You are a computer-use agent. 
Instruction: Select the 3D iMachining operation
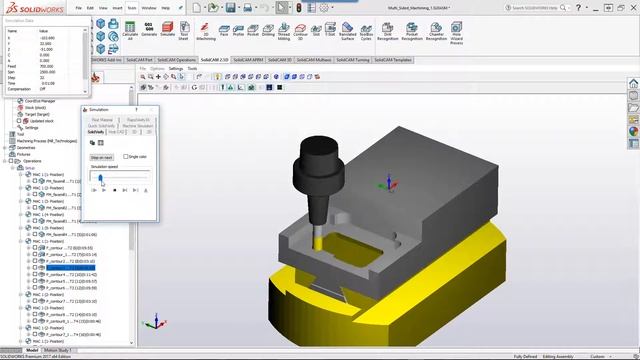tap(205, 31)
